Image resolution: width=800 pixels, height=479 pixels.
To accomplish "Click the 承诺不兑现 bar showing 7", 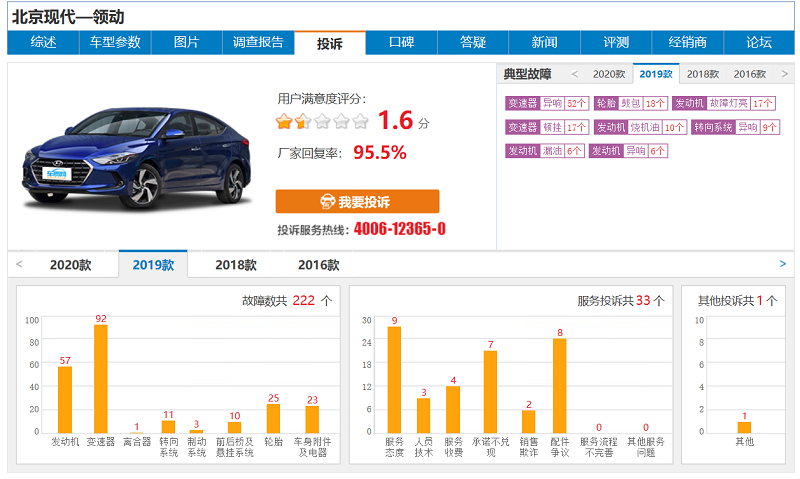I will click(490, 392).
